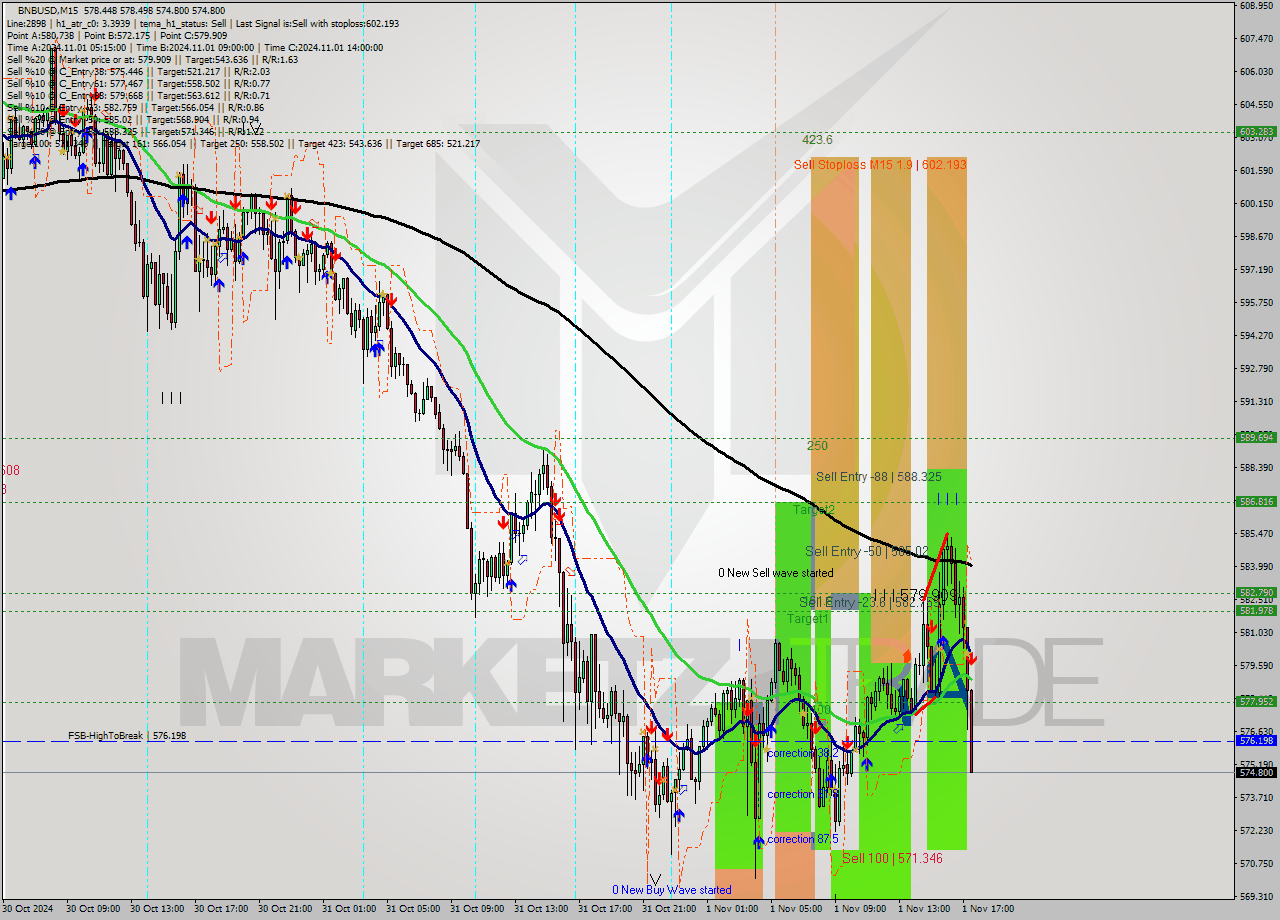Click the 600.150 price axis value
Image resolution: width=1280 pixels, height=920 pixels.
point(1256,203)
